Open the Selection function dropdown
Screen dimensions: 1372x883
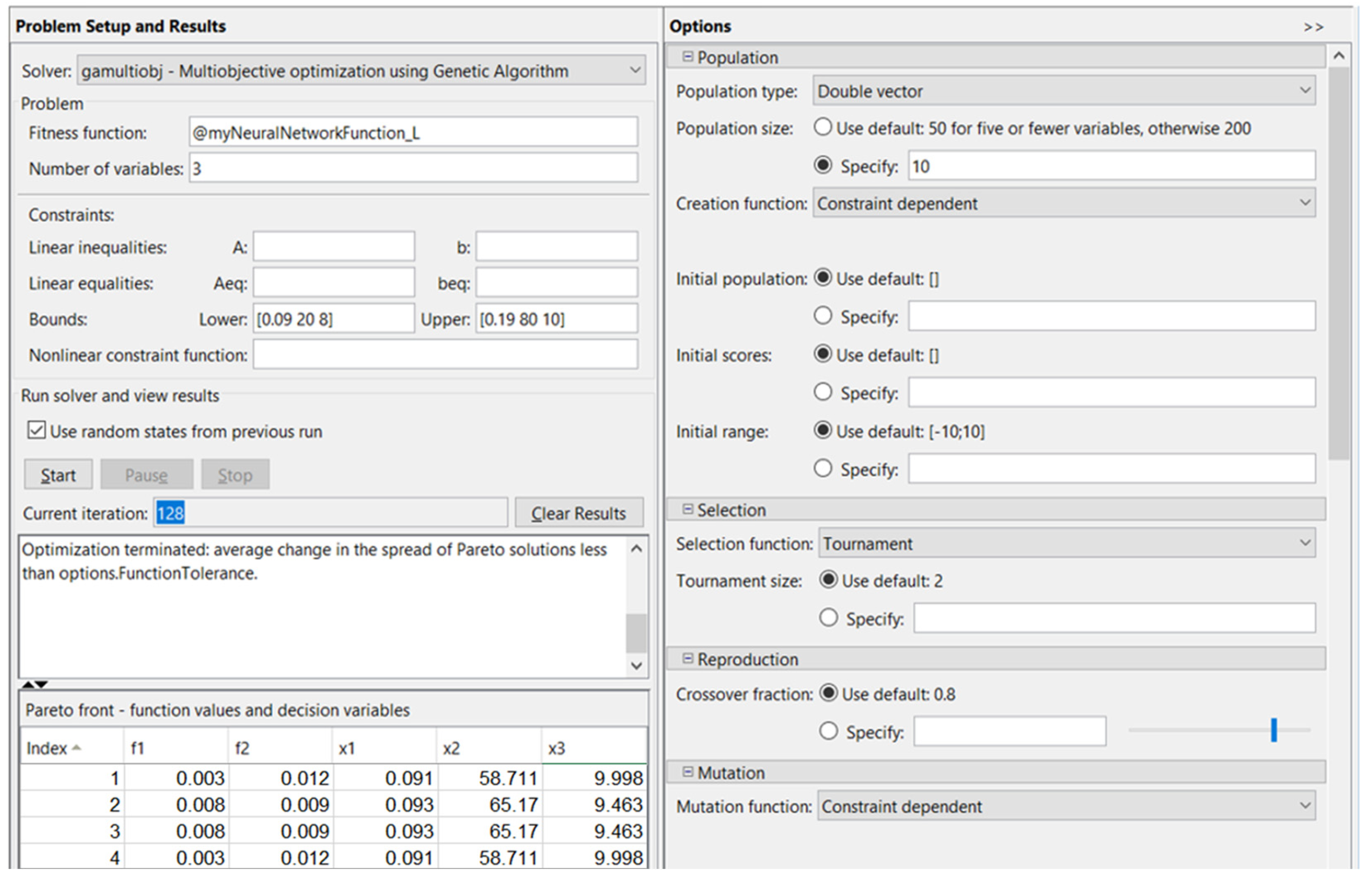[x=1305, y=543]
